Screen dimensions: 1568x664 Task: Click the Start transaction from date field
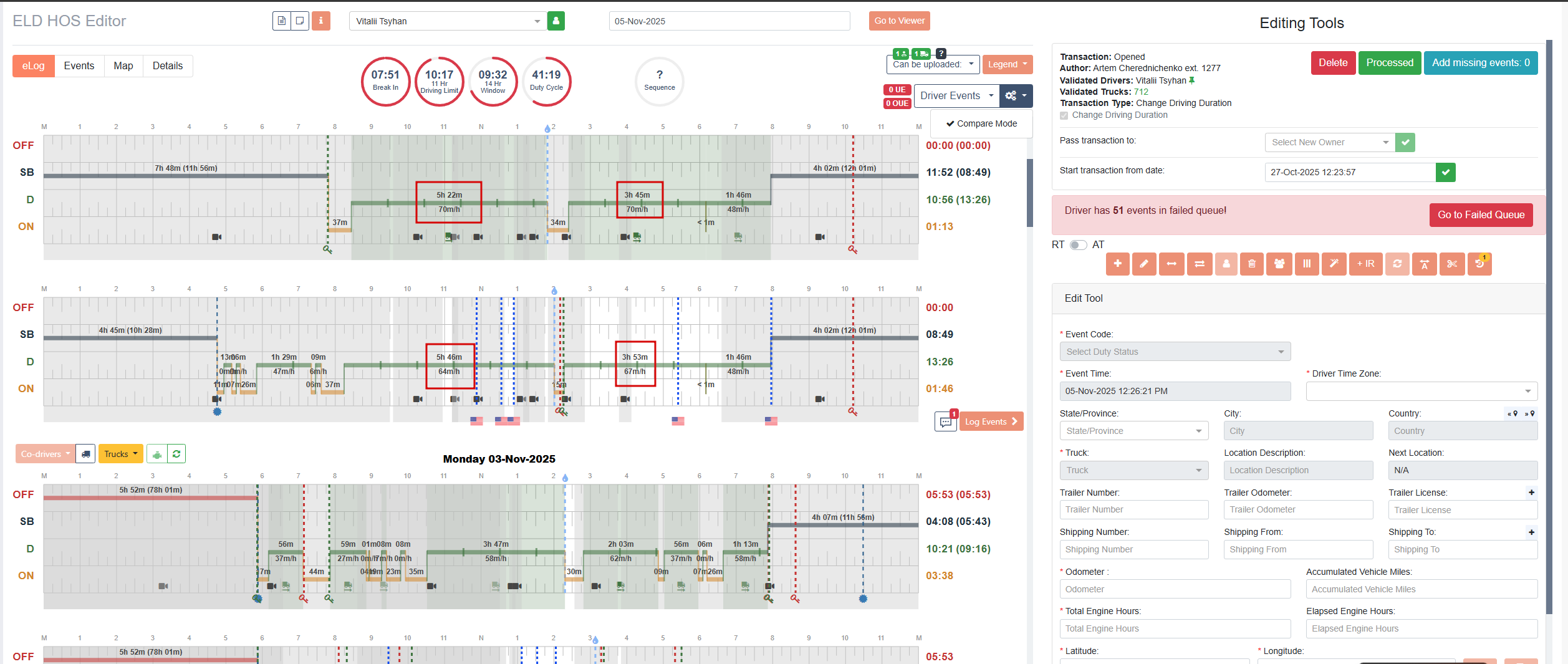(1350, 172)
